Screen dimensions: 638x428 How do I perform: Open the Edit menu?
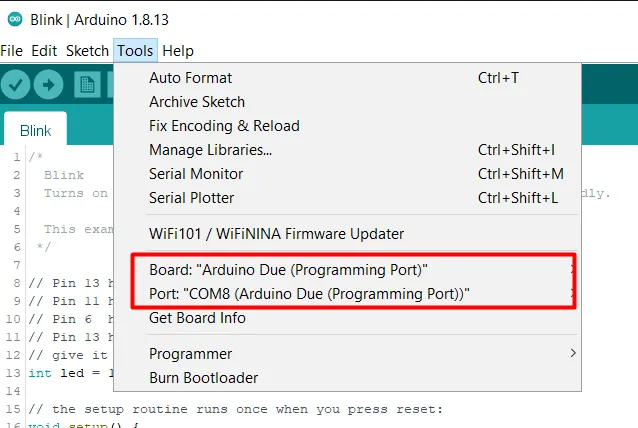(x=44, y=50)
